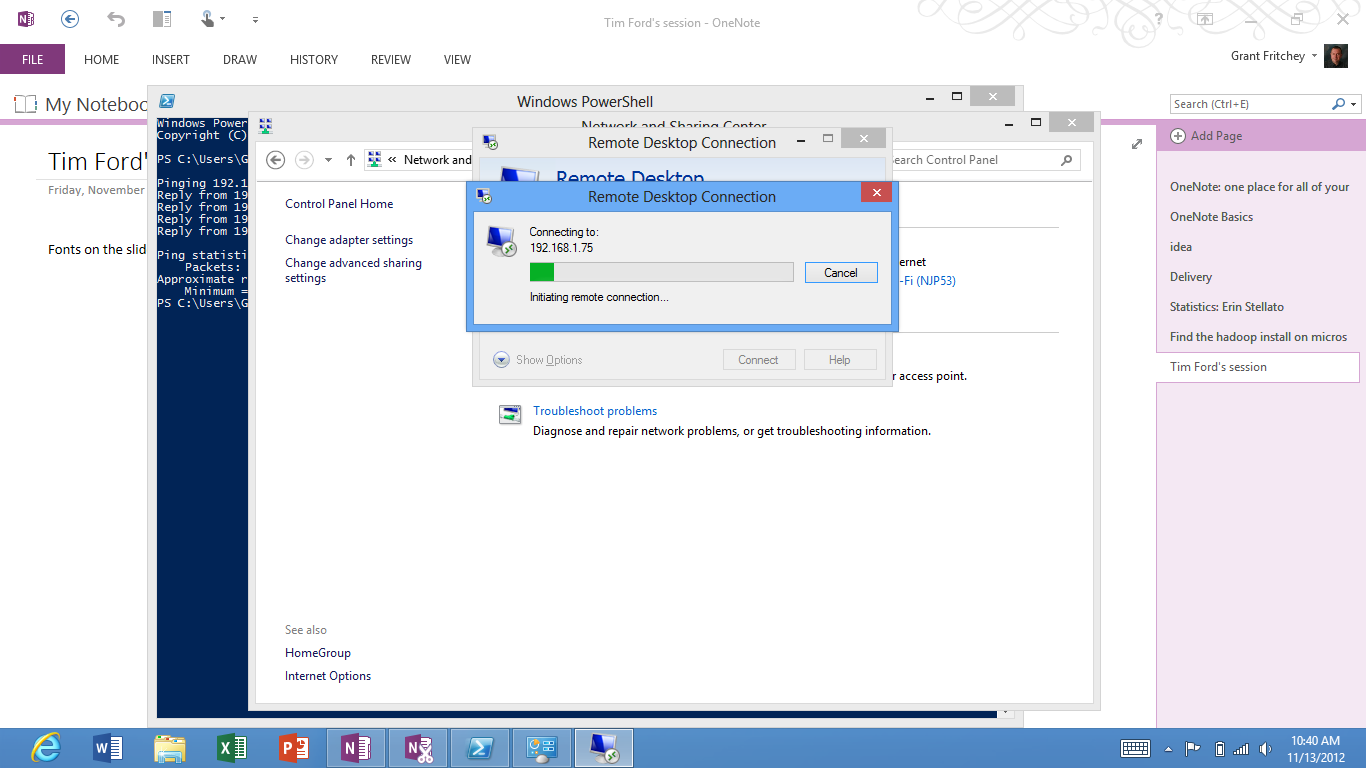The image size is (1366, 768).
Task: Click the volume speaker tray icon
Action: [x=1265, y=748]
